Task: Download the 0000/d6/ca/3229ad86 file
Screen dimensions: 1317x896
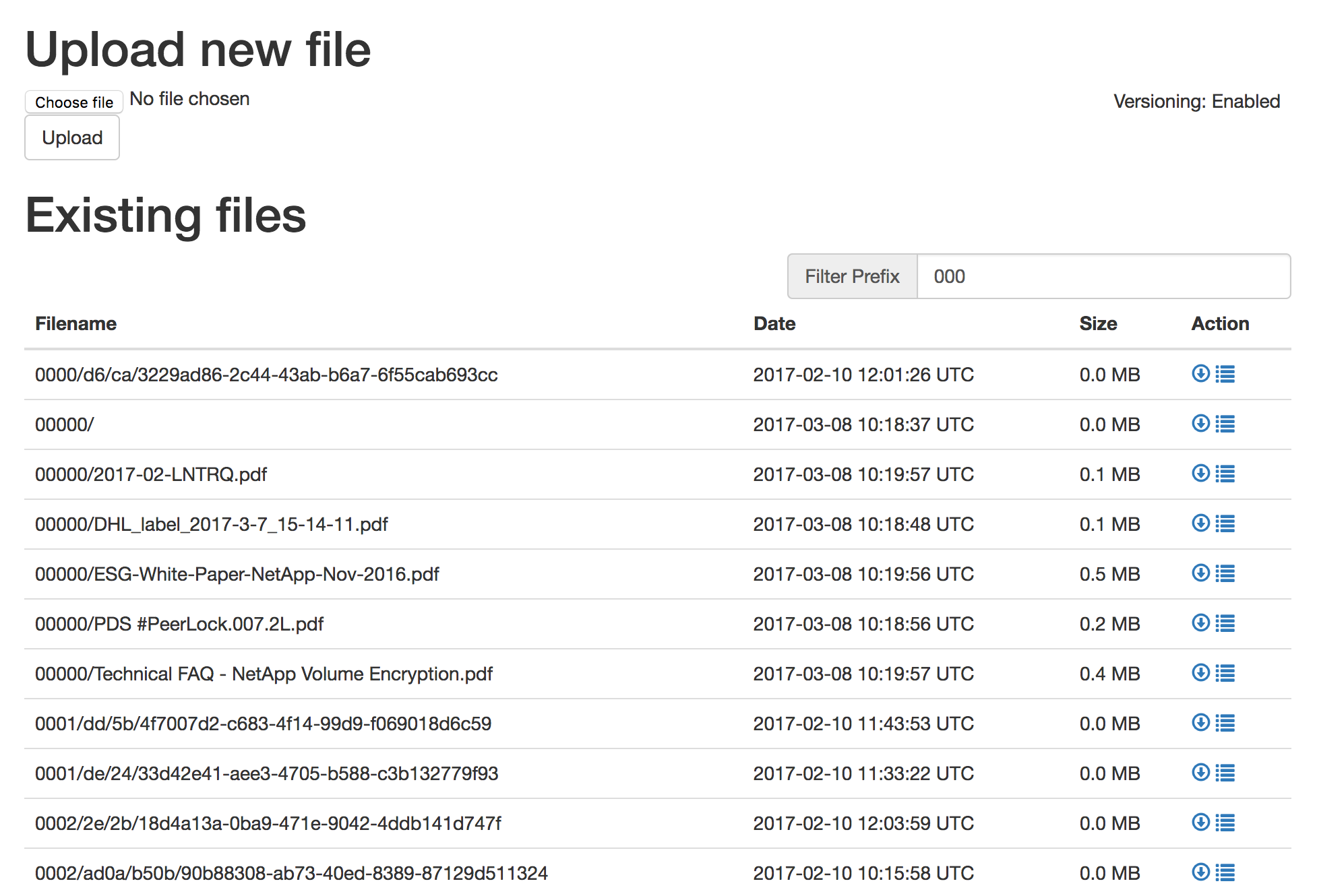Action: coord(1200,373)
